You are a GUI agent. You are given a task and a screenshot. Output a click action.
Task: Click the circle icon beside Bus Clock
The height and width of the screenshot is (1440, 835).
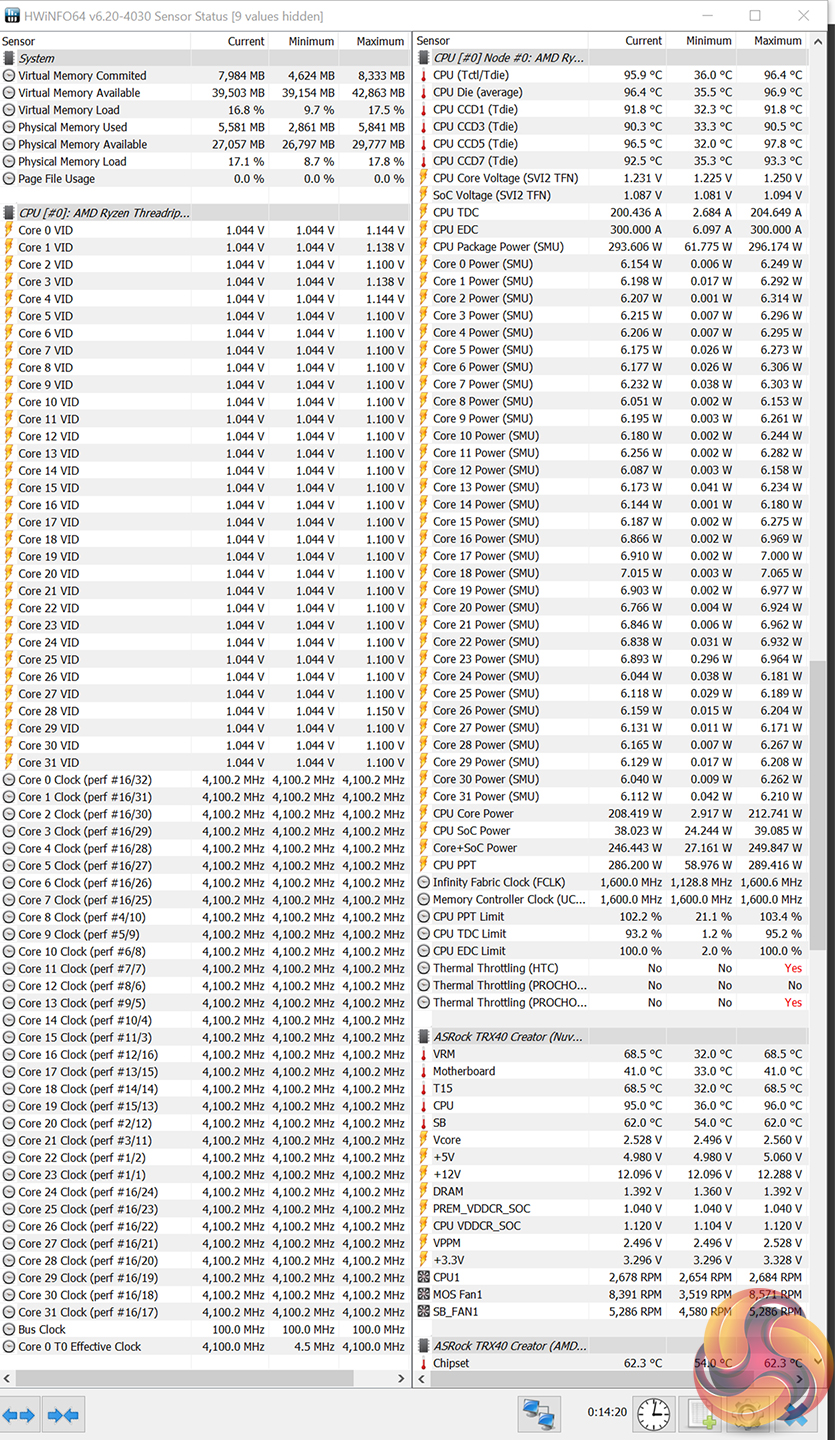(9, 1330)
